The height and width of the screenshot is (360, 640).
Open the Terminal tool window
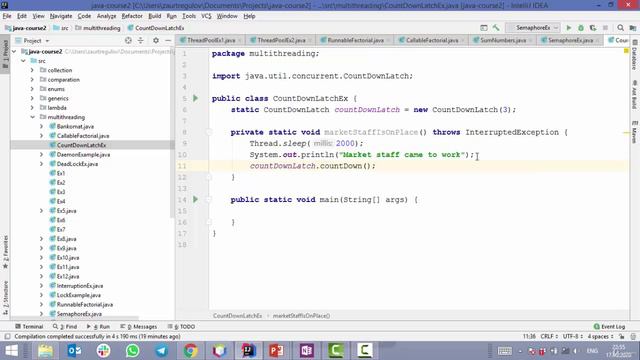point(29,327)
